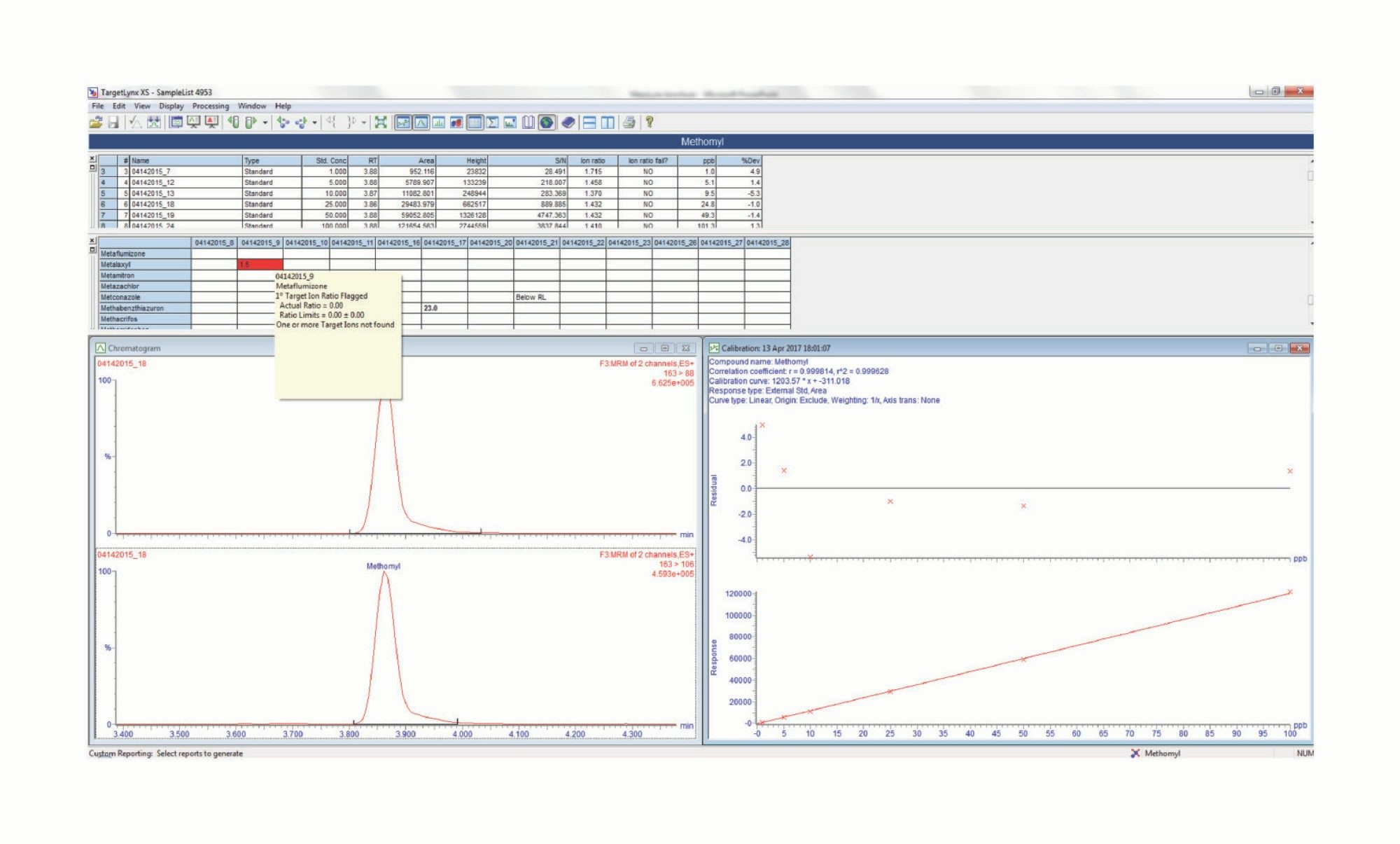
Task: Go to next sample vial icon
Action: coord(251,123)
